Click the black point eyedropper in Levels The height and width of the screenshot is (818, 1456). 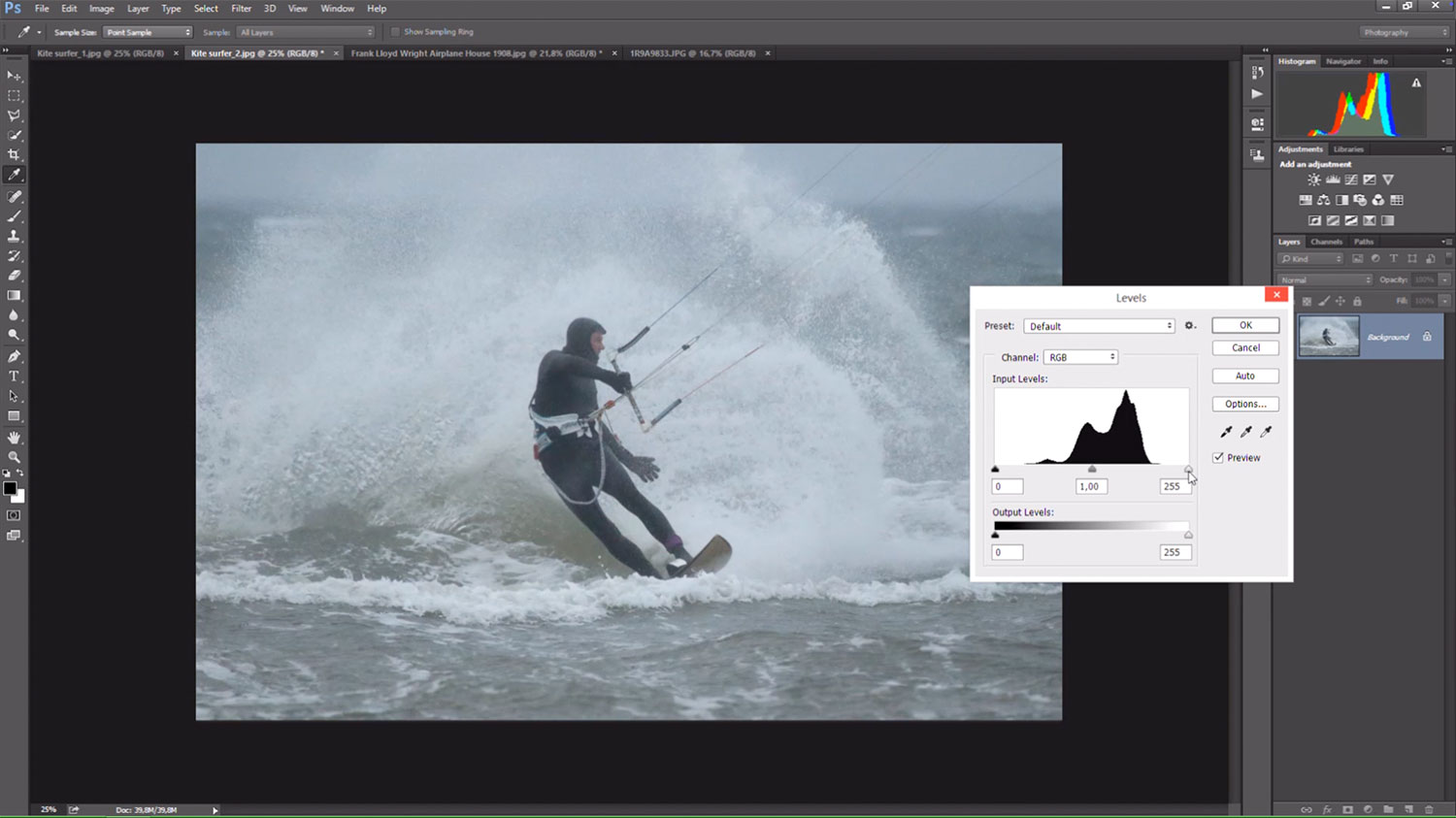click(x=1226, y=432)
